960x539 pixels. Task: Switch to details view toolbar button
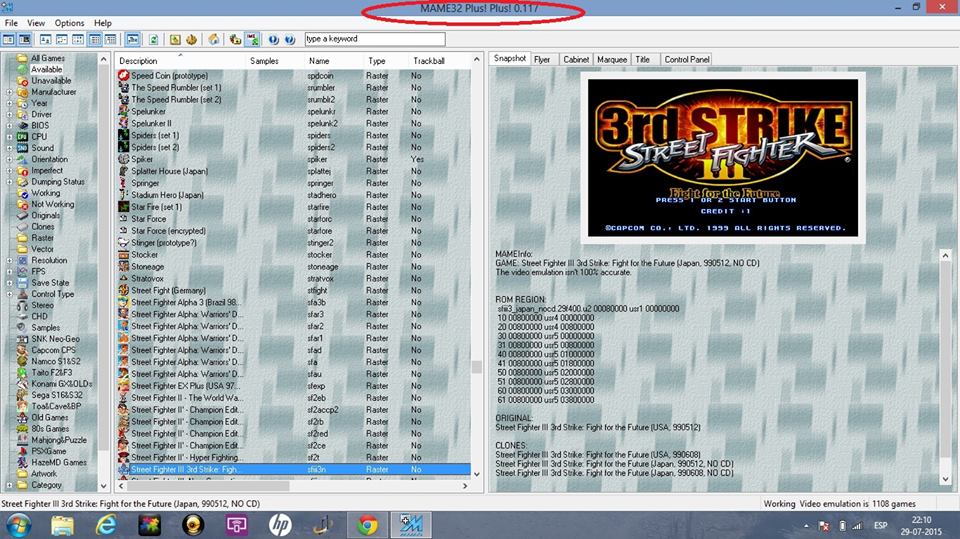point(96,39)
